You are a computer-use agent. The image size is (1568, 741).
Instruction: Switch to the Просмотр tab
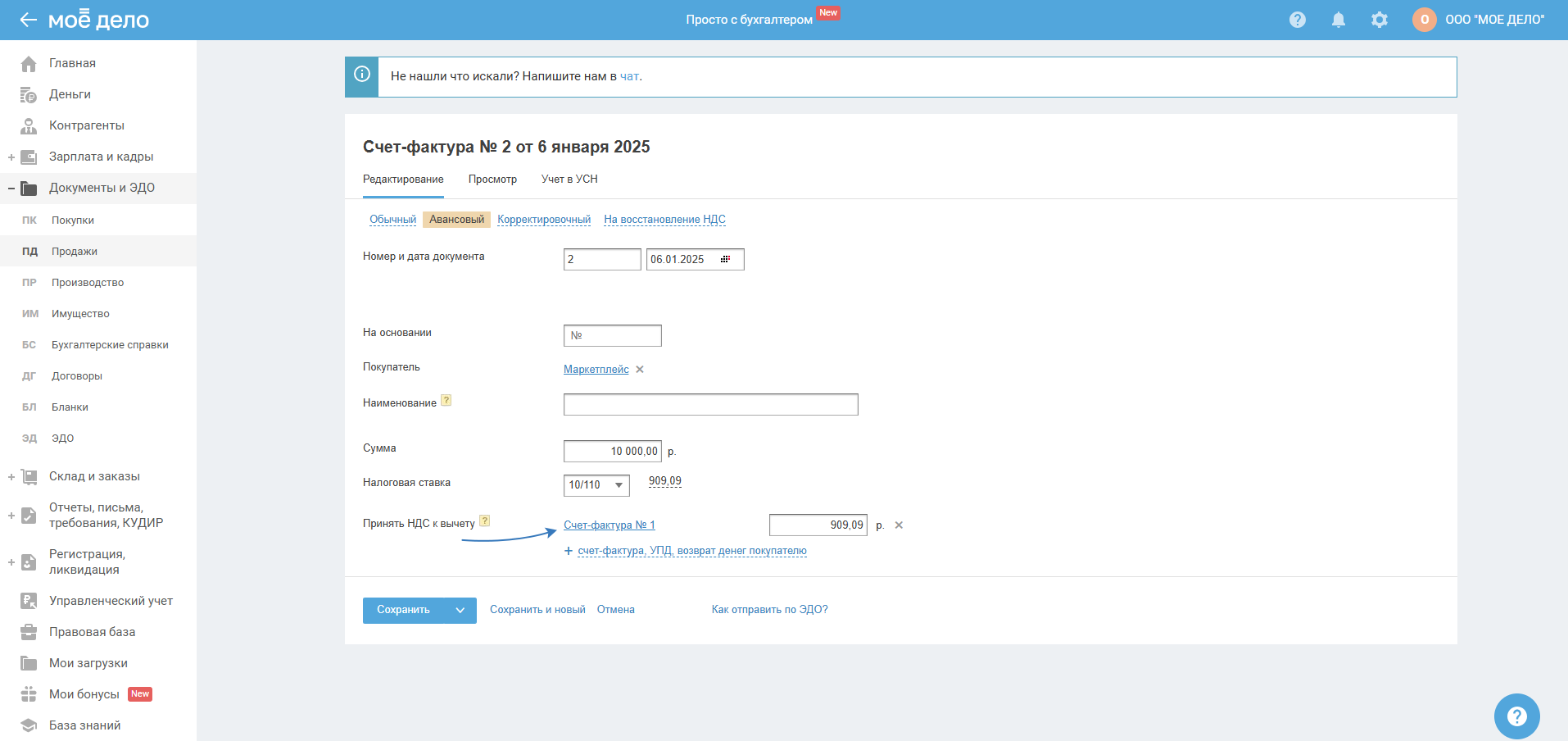click(492, 180)
